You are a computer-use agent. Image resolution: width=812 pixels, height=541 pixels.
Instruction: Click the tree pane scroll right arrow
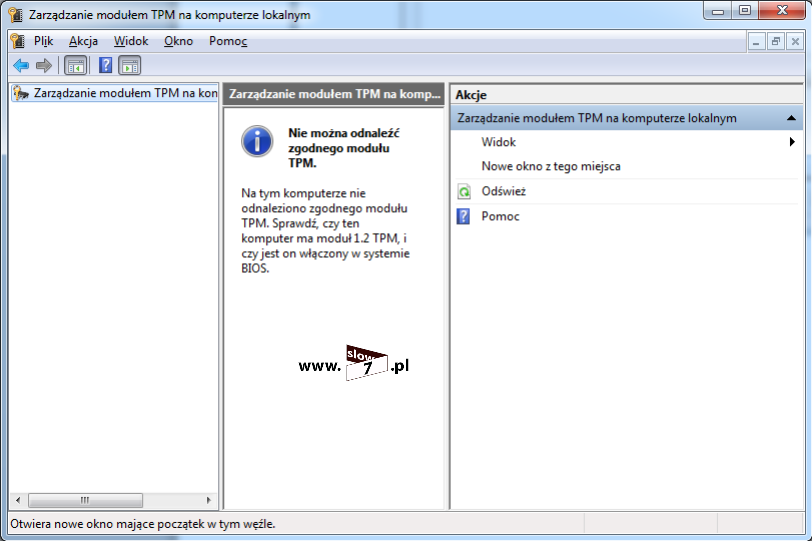click(x=209, y=500)
